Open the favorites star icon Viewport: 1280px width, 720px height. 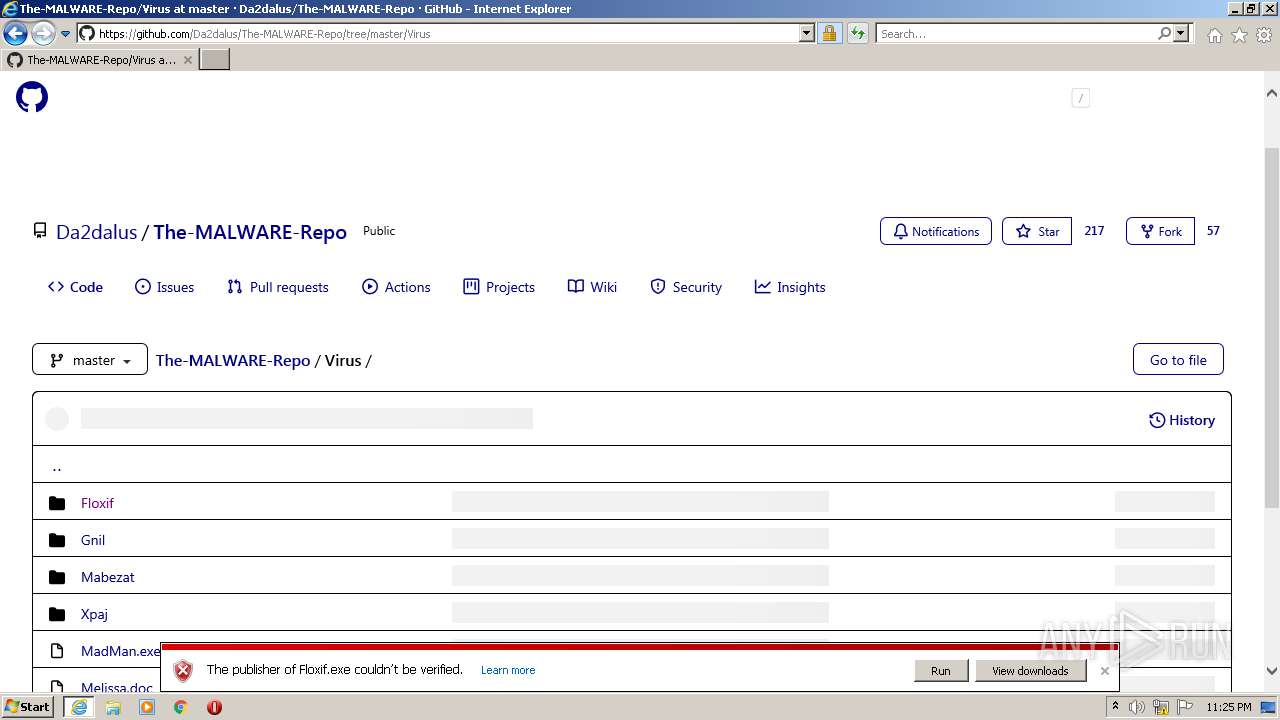(1239, 35)
